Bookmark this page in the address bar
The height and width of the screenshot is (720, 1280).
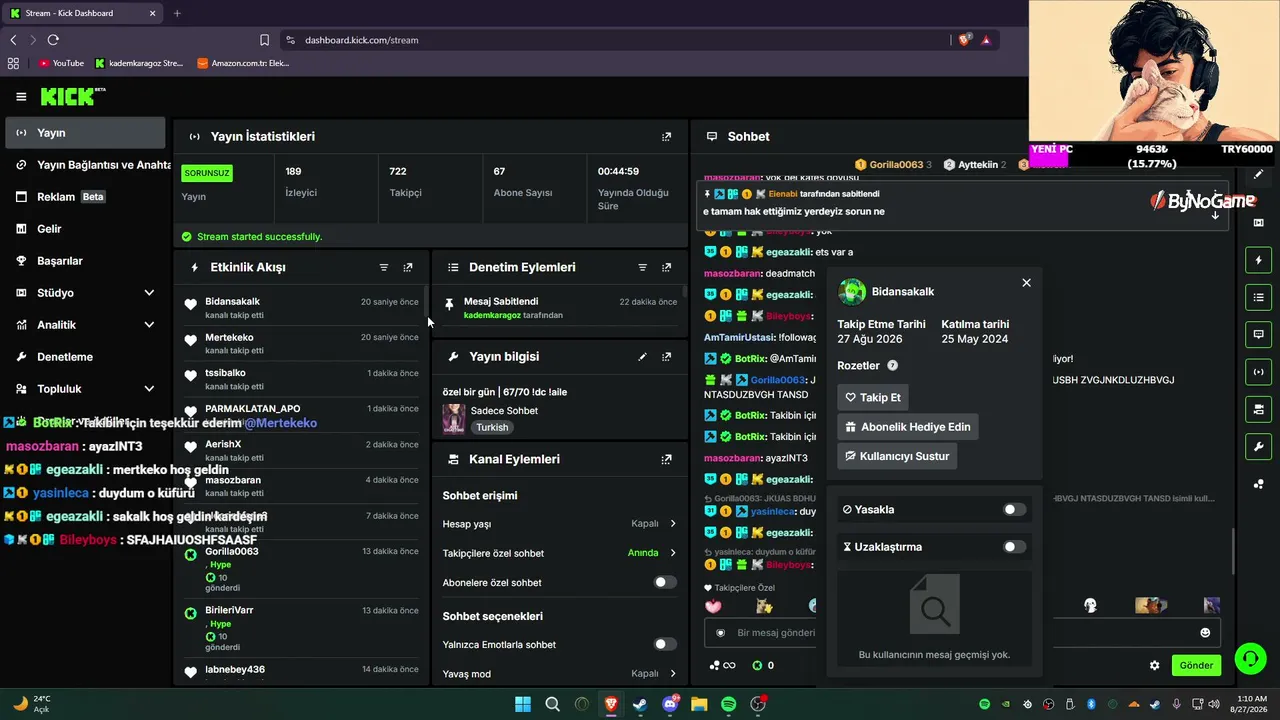(264, 40)
